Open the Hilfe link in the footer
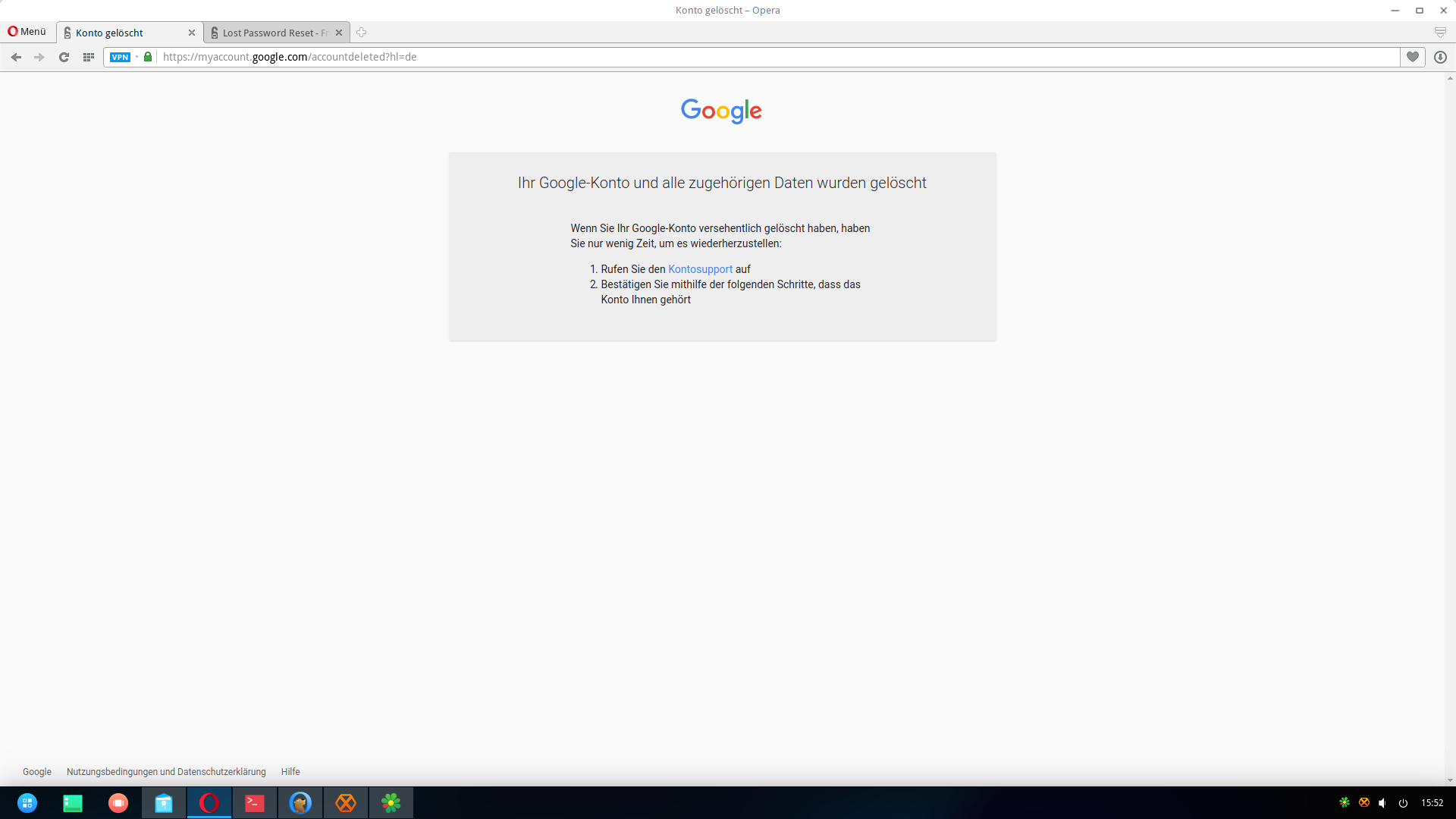 click(x=290, y=772)
